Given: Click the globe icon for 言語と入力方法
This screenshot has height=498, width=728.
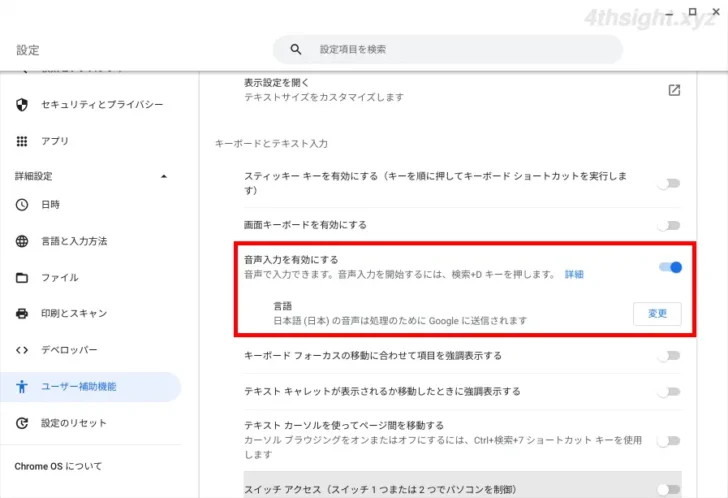Looking at the screenshot, I should [22, 241].
